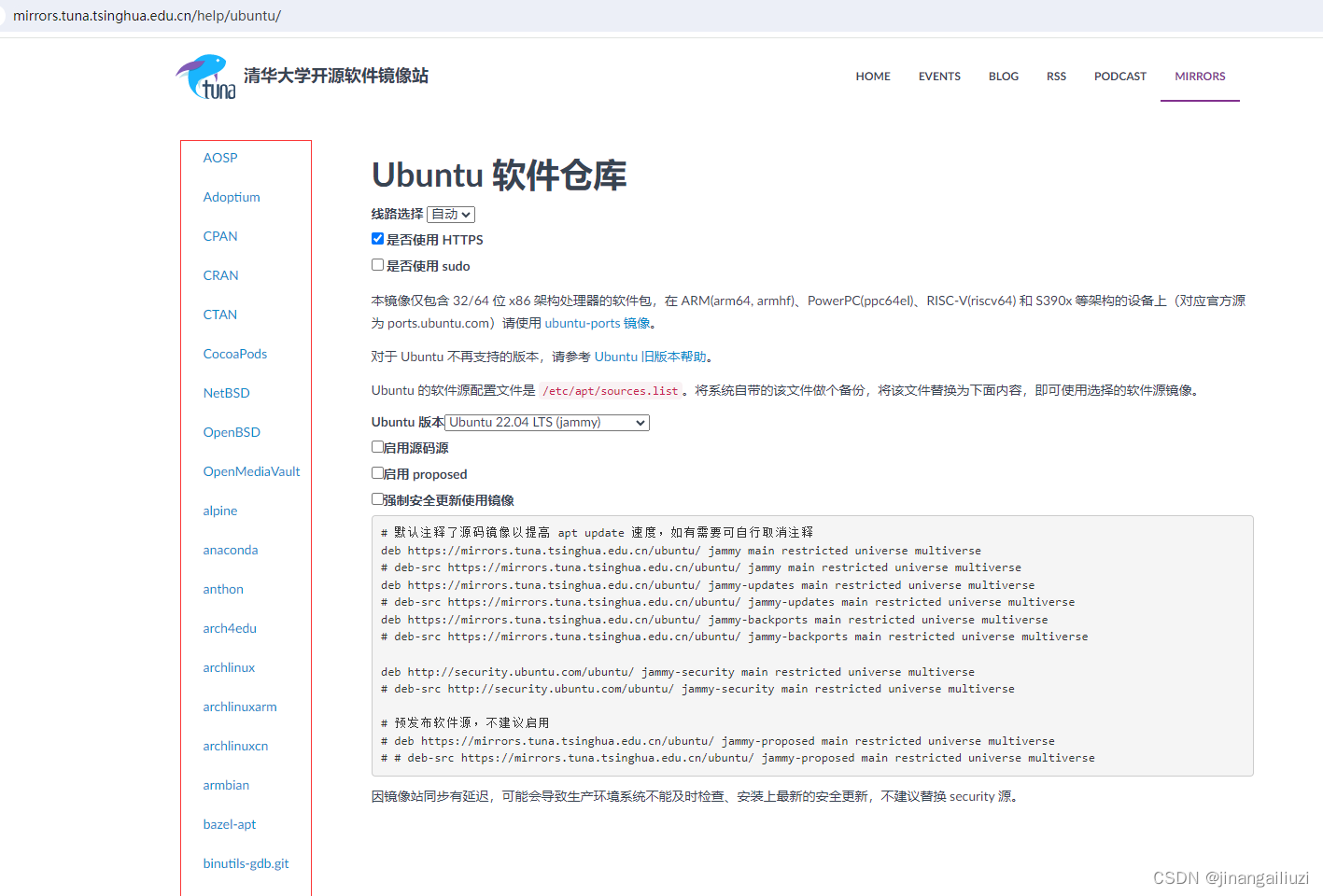Select OpenBSD in the sidebar

click(232, 432)
